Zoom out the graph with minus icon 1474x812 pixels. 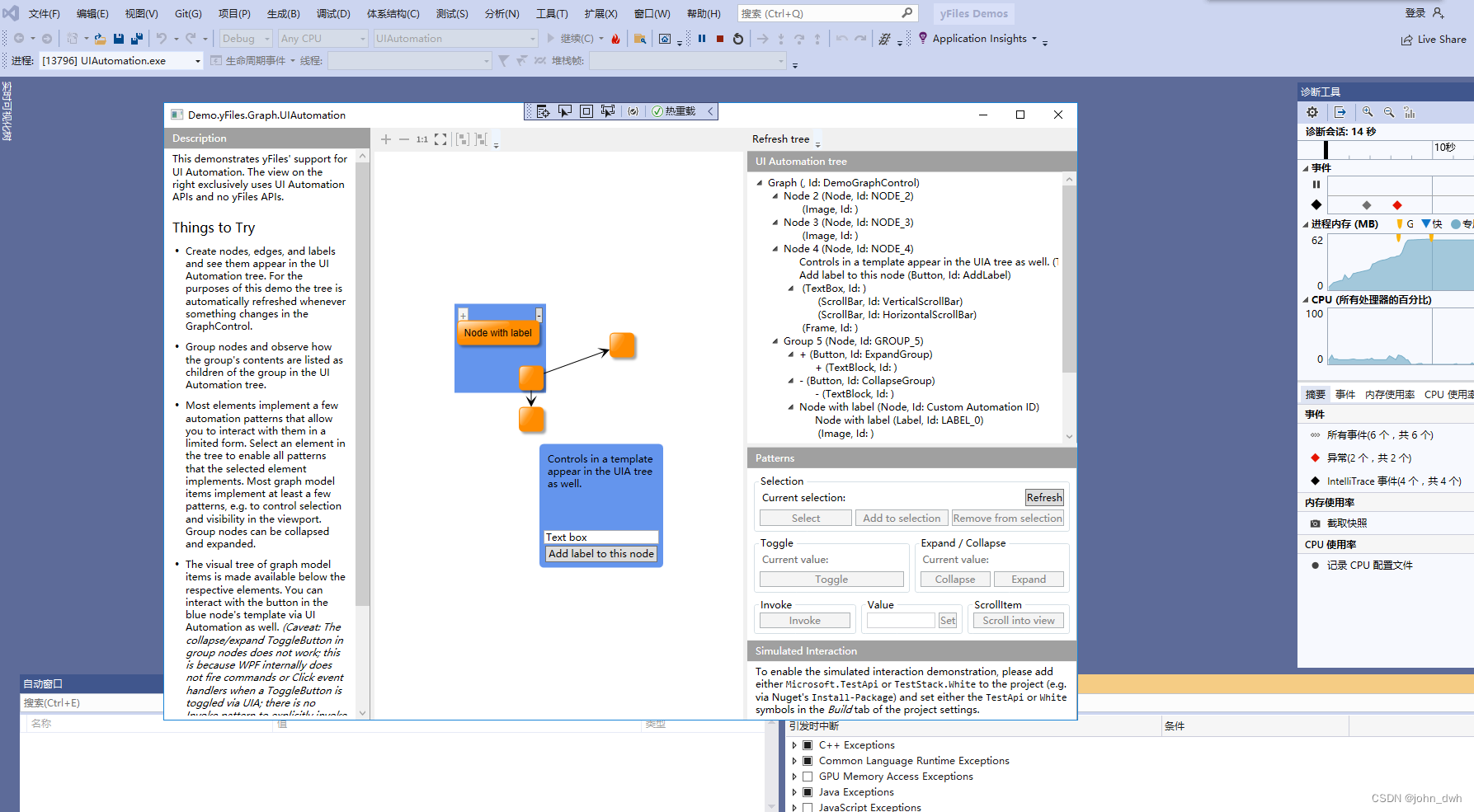pyautogui.click(x=404, y=139)
